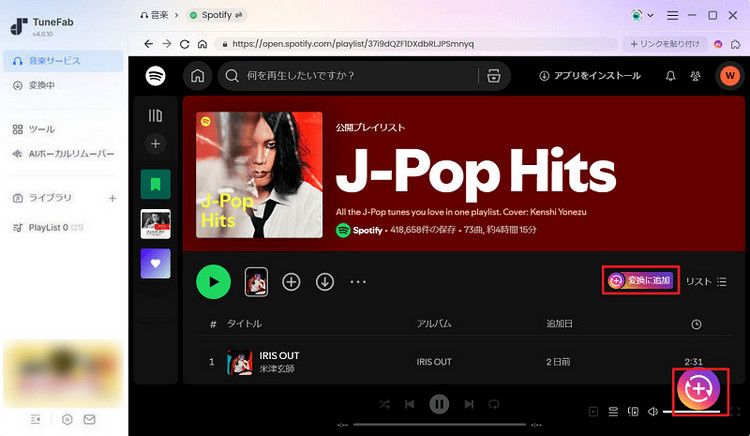Save the playlist to your library
The height and width of the screenshot is (436, 750).
coord(291,282)
